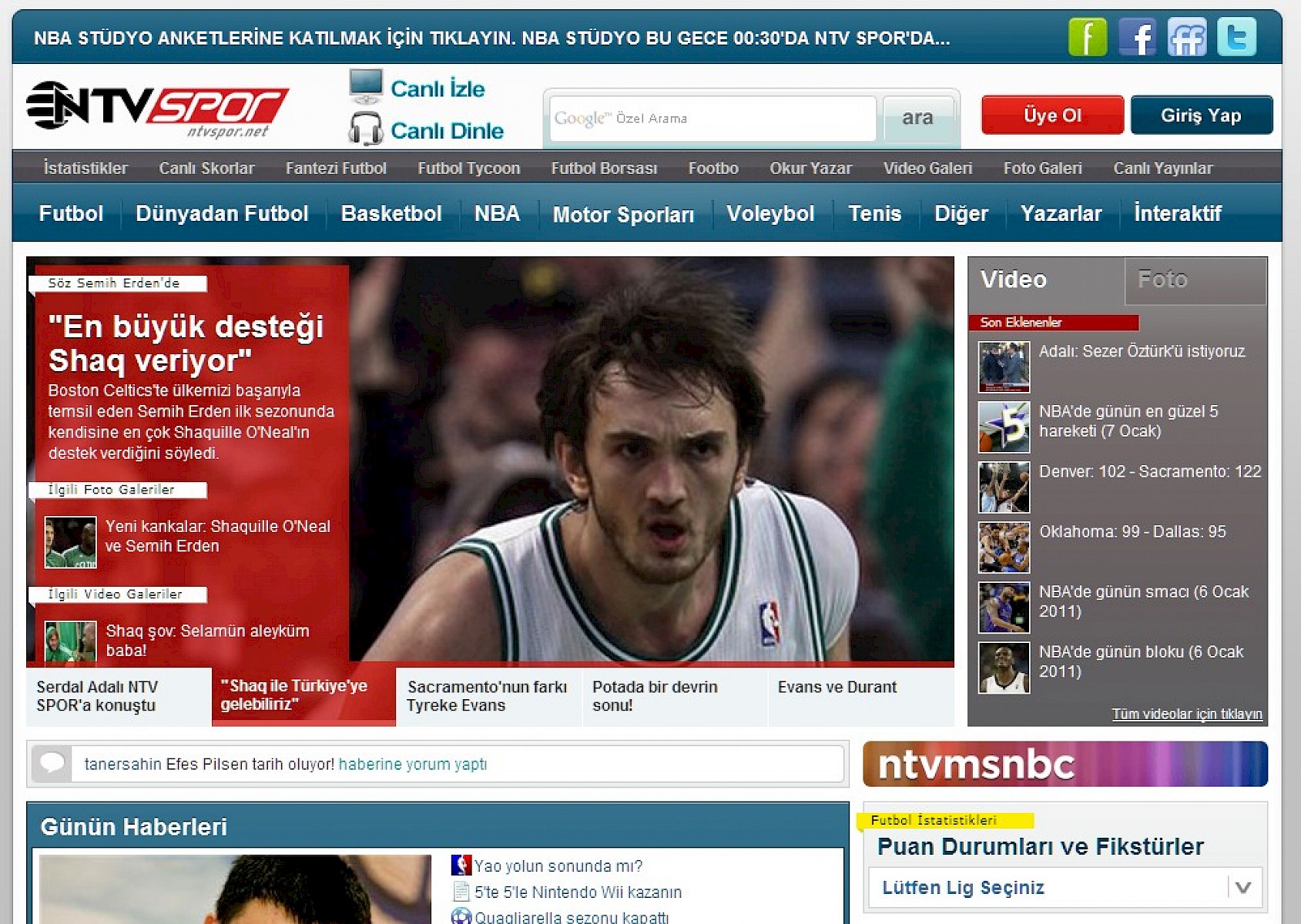Click the green Friendfeed 'f' icon

[1087, 37]
